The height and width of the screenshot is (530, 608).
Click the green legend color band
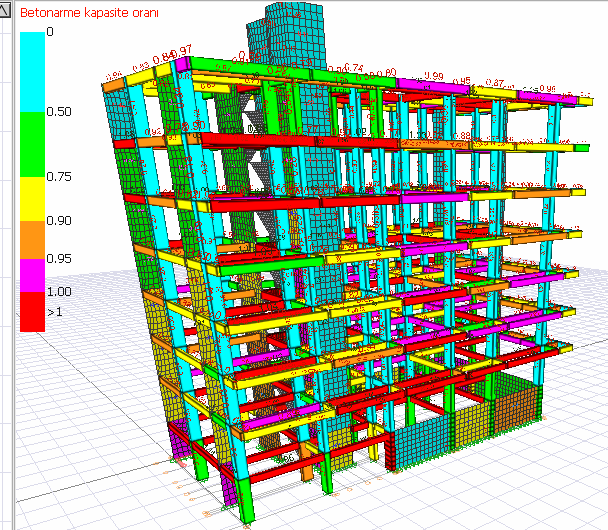click(33, 145)
